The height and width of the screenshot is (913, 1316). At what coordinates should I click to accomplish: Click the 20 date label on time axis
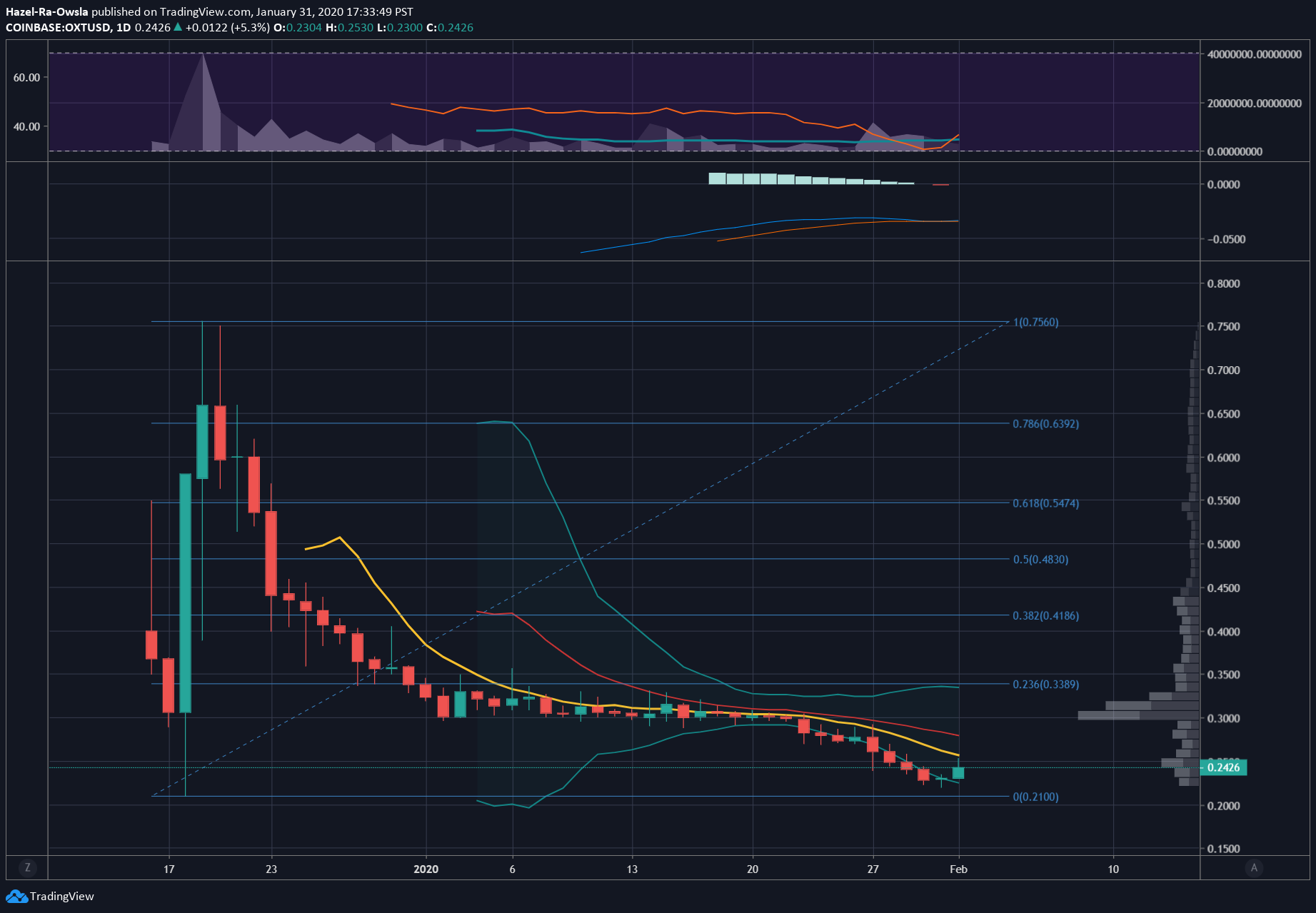tap(753, 869)
